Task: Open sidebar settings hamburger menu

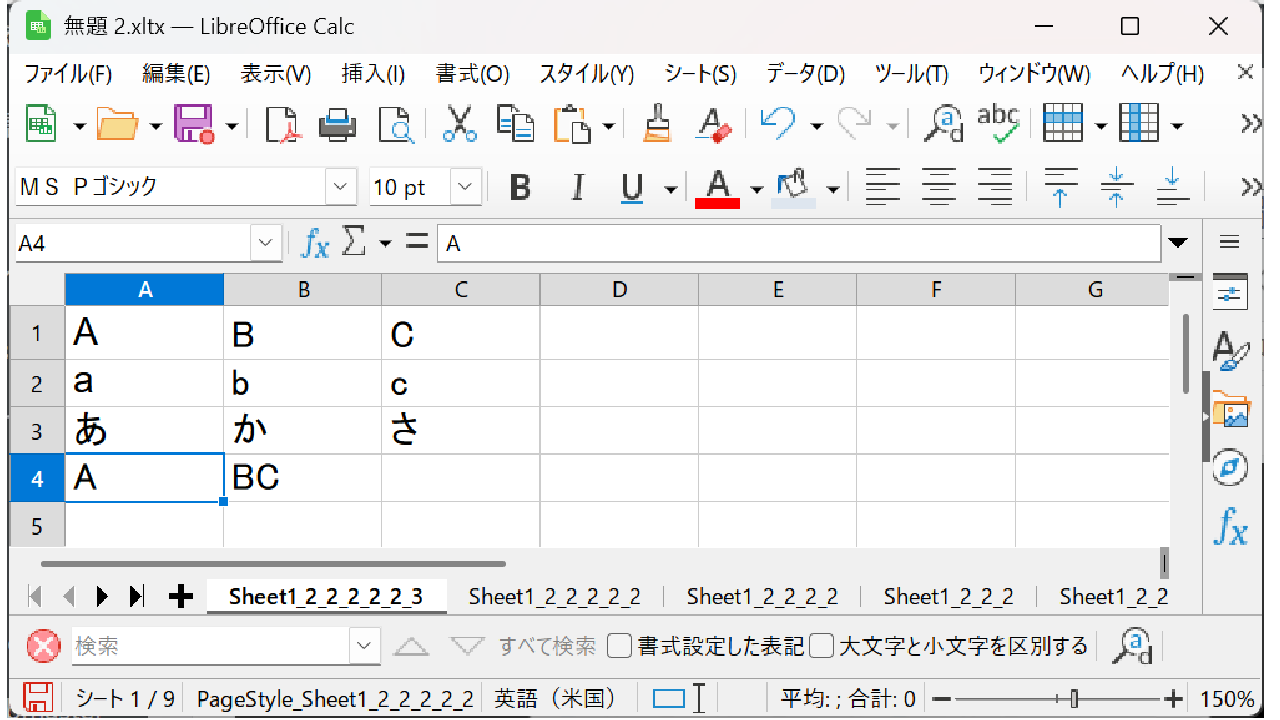Action: tap(1230, 242)
